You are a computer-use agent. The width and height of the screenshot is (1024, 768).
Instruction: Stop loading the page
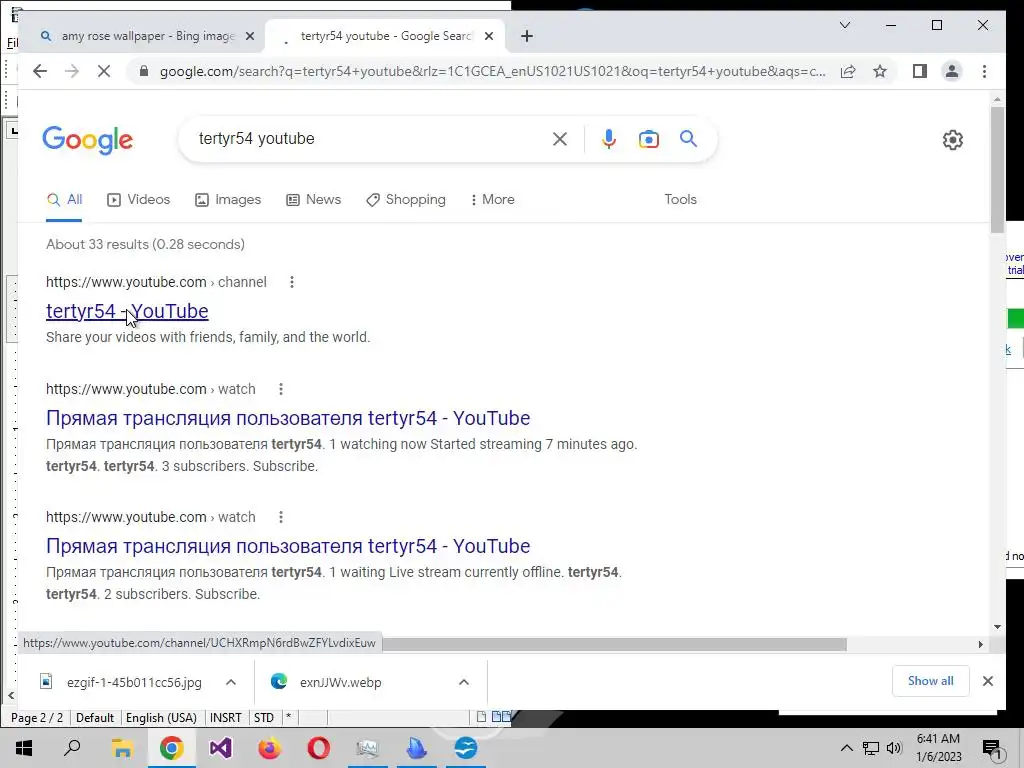pos(104,71)
